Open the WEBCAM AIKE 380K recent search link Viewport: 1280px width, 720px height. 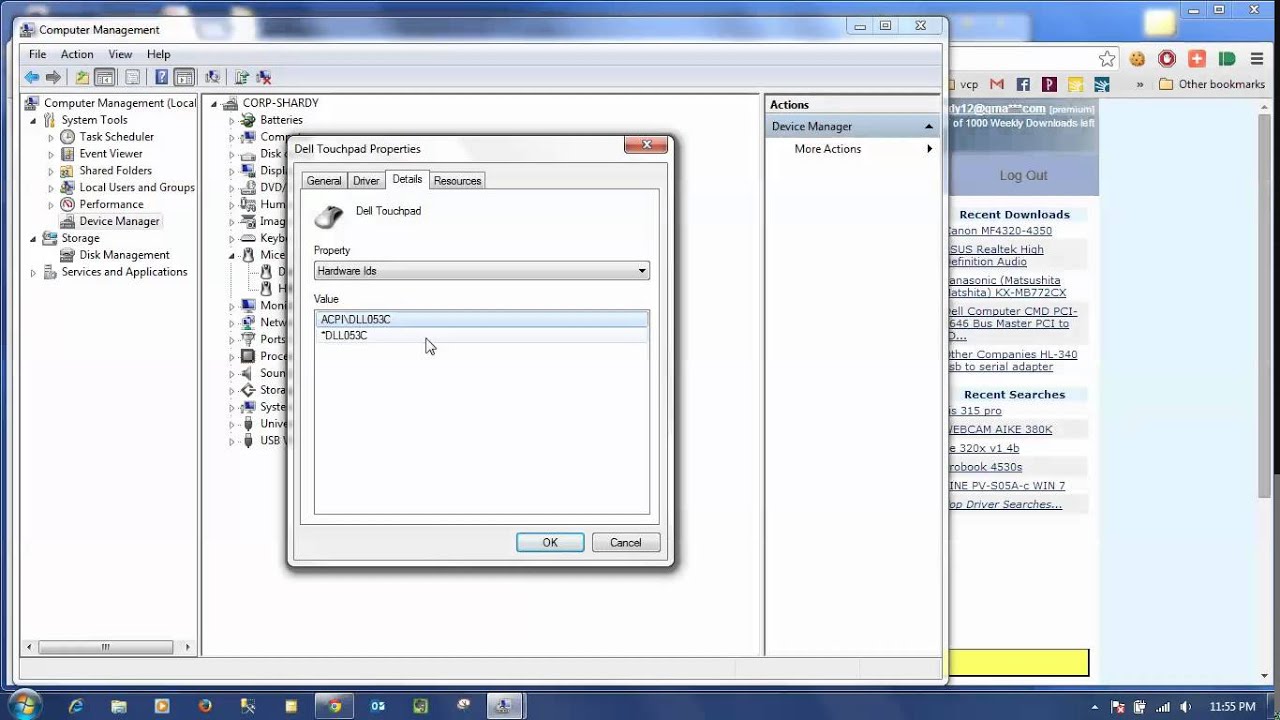[x=1000, y=429]
